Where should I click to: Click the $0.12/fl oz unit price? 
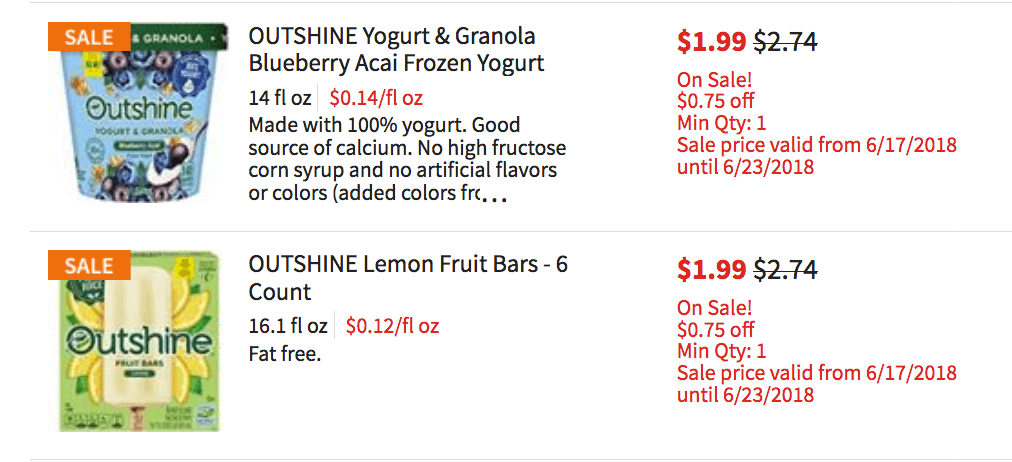[392, 326]
